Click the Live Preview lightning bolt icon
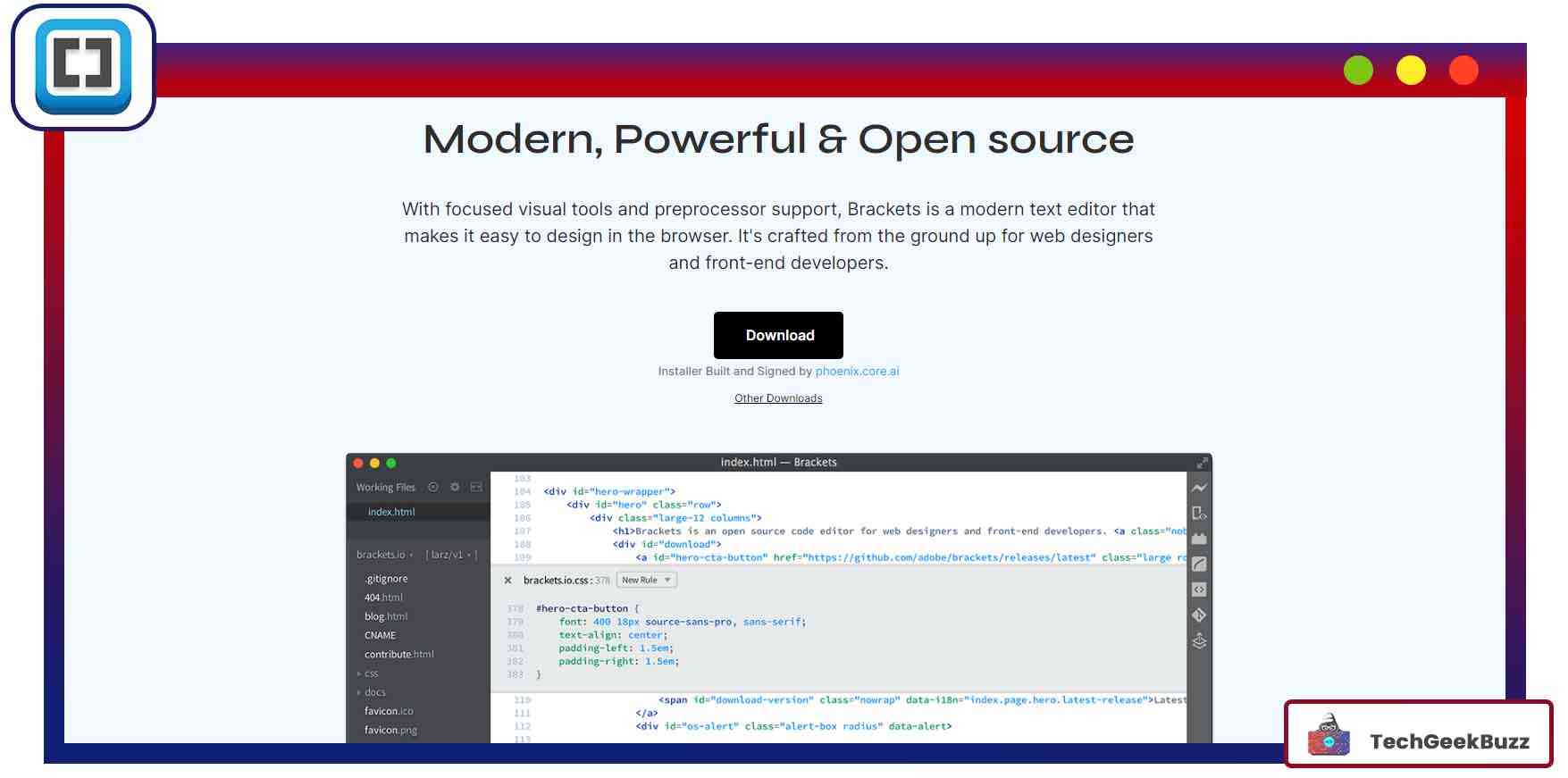 coord(1199,488)
